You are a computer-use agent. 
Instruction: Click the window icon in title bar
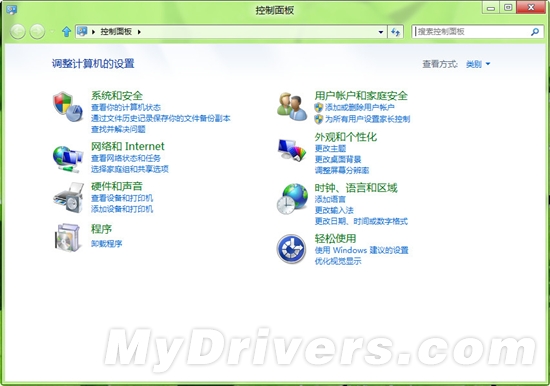click(12, 9)
